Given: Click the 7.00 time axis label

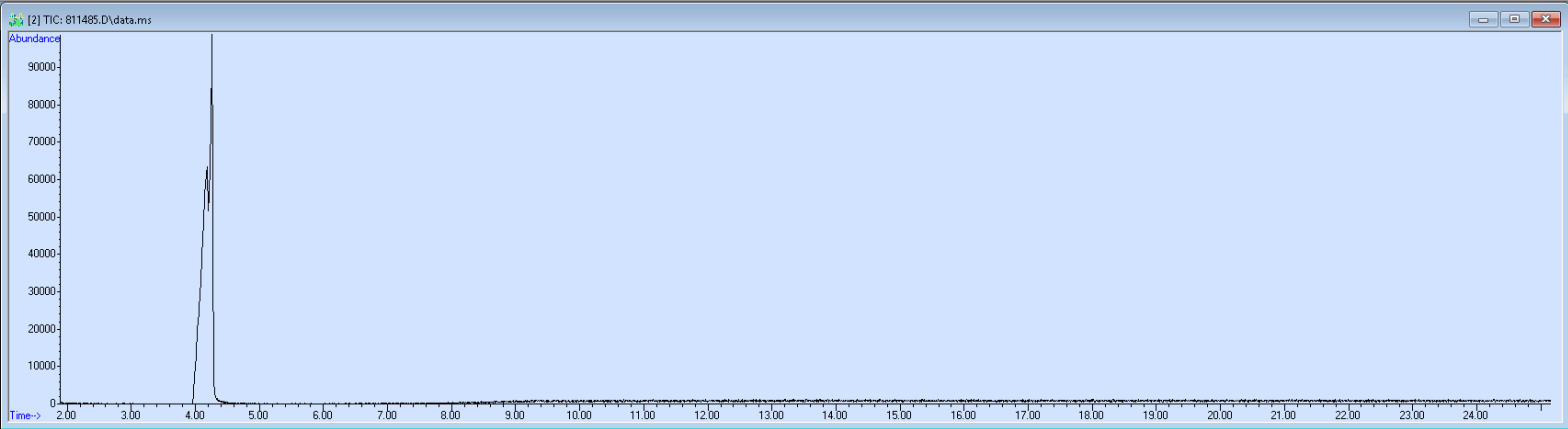Looking at the screenshot, I should click(386, 414).
